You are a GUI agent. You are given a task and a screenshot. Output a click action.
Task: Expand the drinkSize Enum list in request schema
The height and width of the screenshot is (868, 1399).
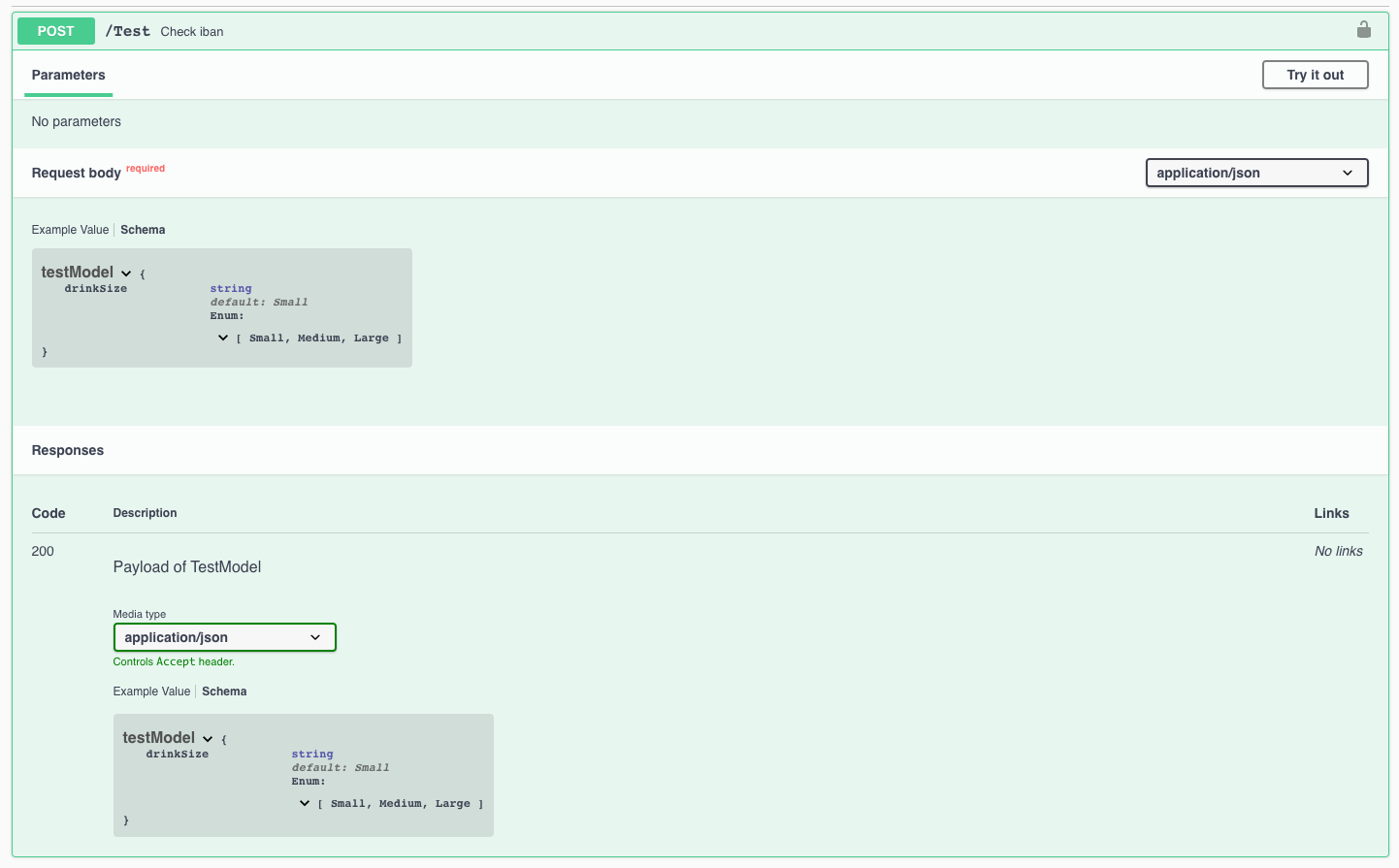pyautogui.click(x=223, y=337)
